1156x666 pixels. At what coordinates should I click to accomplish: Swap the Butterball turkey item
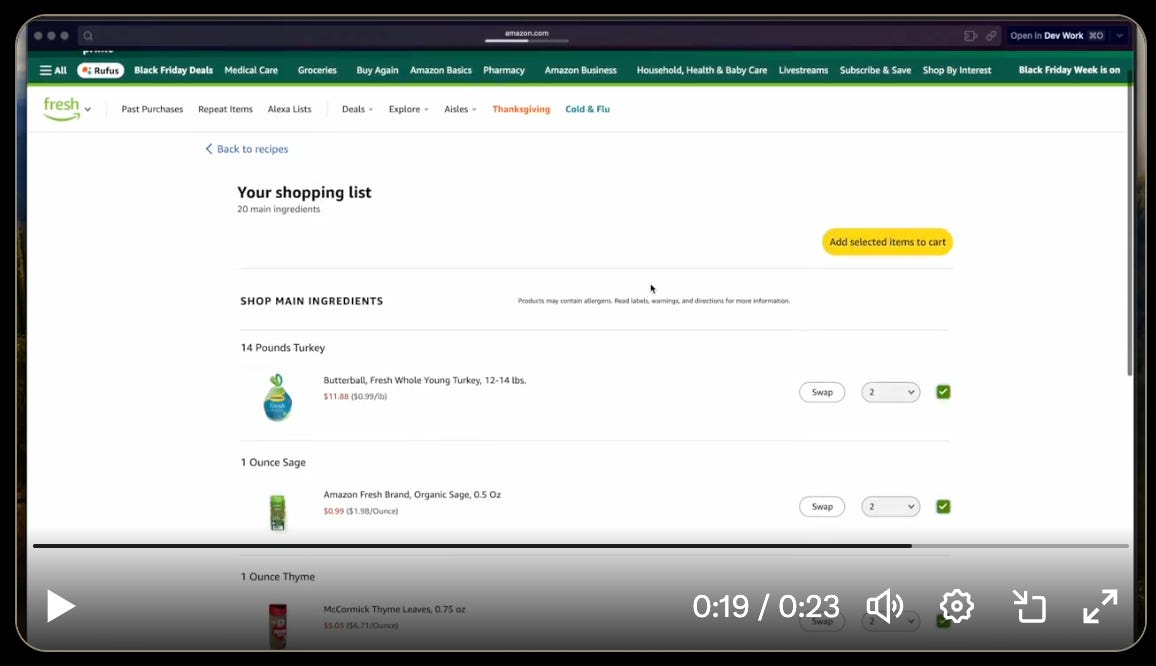point(822,392)
